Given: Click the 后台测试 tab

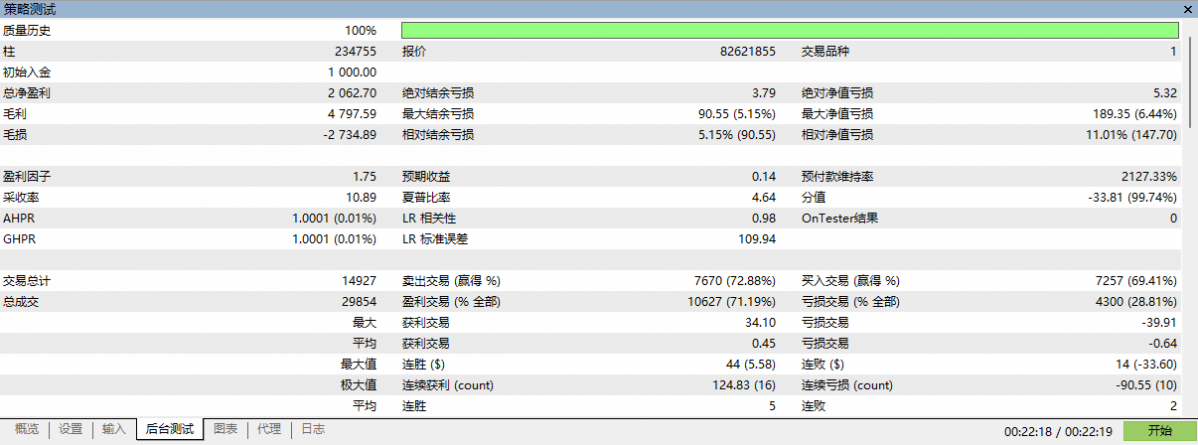Looking at the screenshot, I should 170,430.
